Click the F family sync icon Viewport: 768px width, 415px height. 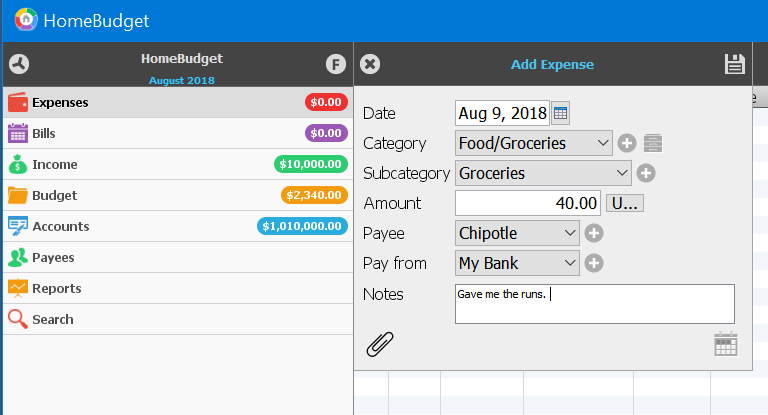point(336,64)
